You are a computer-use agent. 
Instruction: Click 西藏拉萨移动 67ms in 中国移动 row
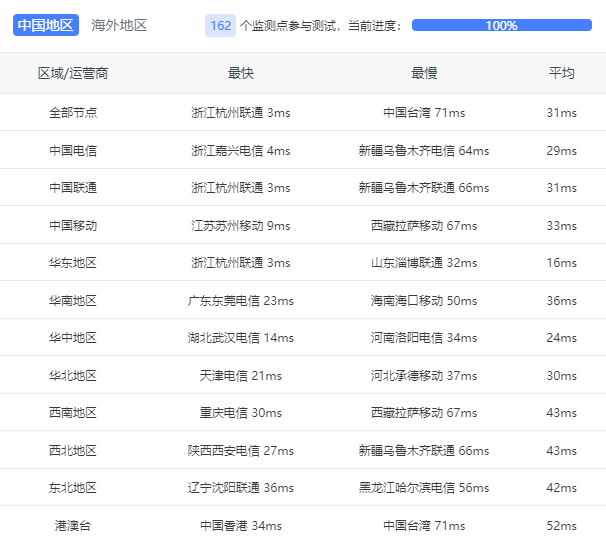(424, 225)
